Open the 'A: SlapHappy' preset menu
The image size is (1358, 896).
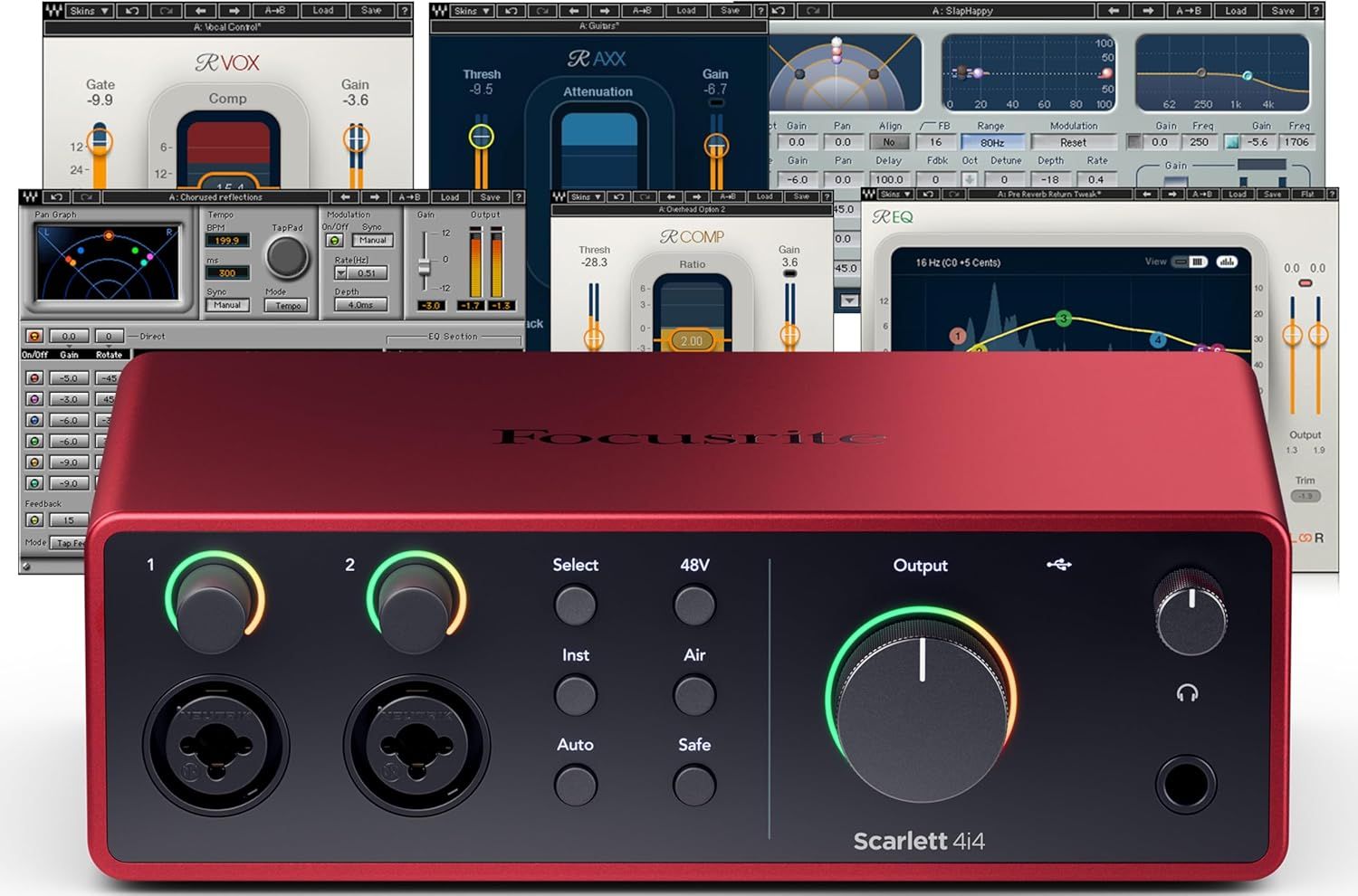point(962,11)
